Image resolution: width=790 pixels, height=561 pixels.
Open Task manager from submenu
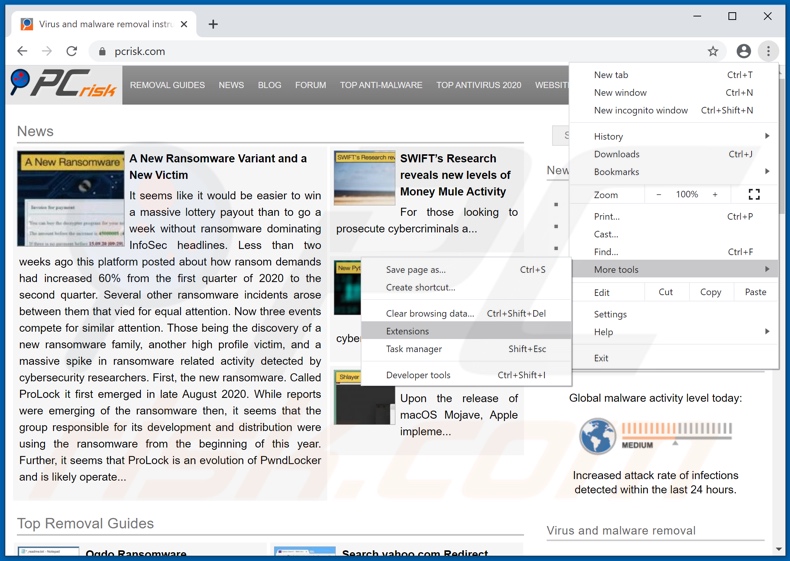(x=466, y=349)
